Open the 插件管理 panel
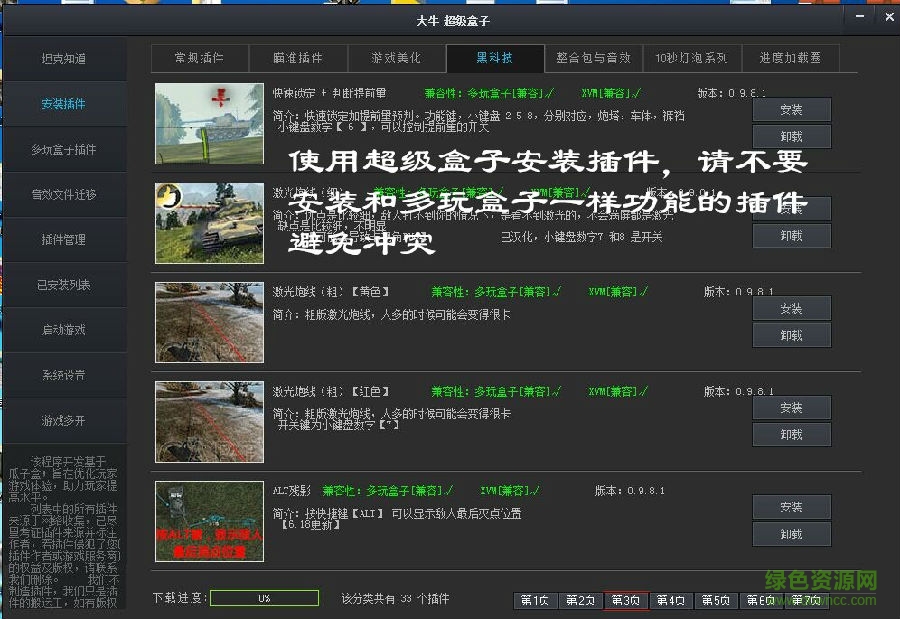The height and width of the screenshot is (619, 900). (x=66, y=240)
